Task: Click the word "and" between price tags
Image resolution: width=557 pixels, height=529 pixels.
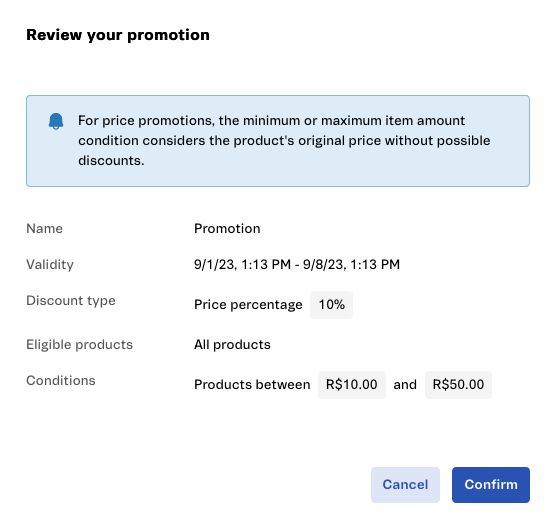Action: point(405,385)
